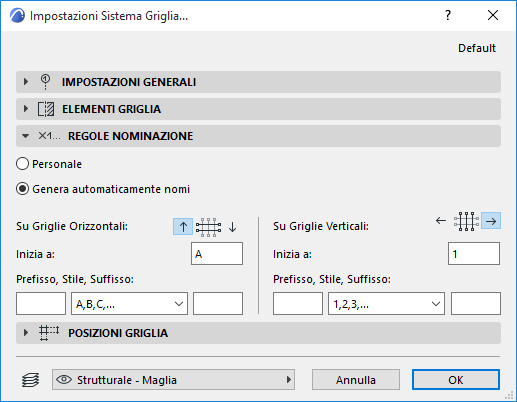This screenshot has width=517, height=402.
Task: Click the horizontal grid lines icon
Action: point(208,227)
